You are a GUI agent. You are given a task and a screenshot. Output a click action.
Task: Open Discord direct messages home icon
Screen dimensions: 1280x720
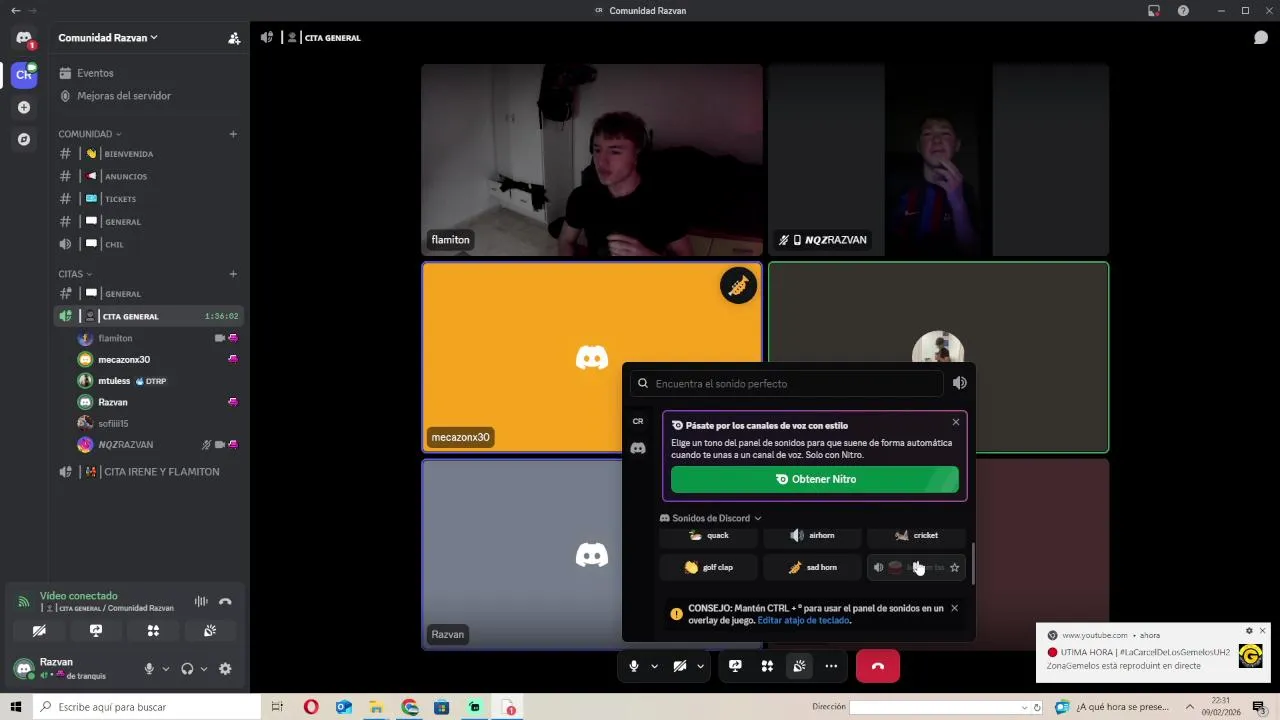(x=24, y=38)
